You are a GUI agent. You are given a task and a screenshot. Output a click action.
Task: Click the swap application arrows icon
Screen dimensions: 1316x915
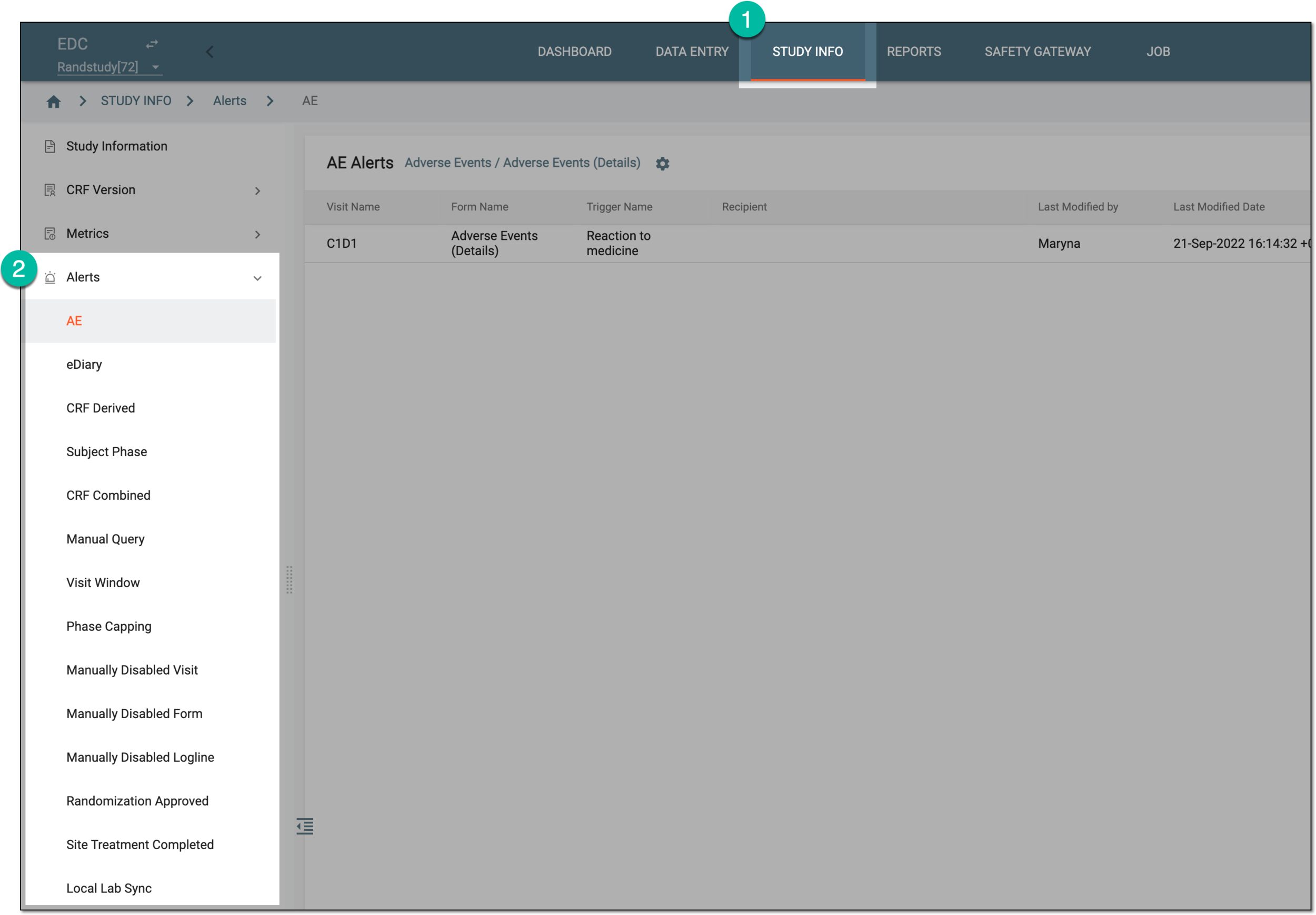pos(152,44)
